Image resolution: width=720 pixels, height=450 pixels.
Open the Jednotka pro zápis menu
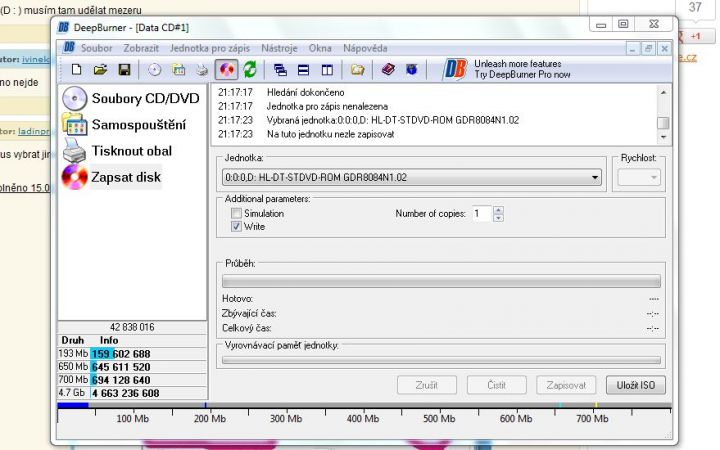(x=210, y=48)
